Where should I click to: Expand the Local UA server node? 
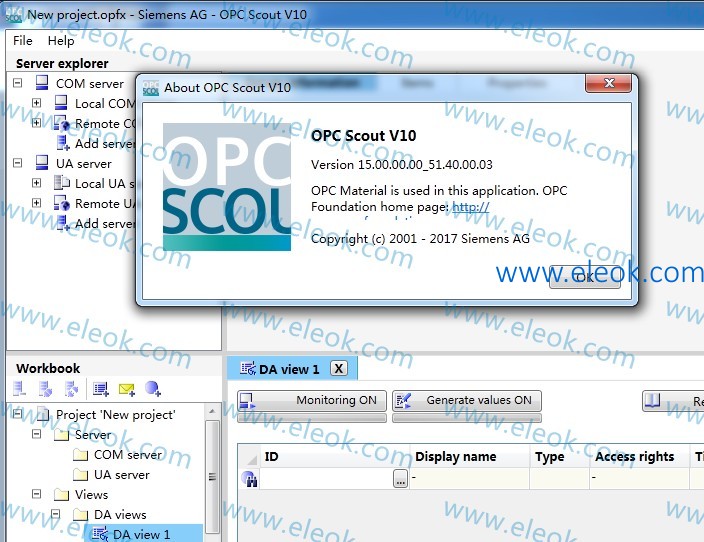click(x=36, y=183)
